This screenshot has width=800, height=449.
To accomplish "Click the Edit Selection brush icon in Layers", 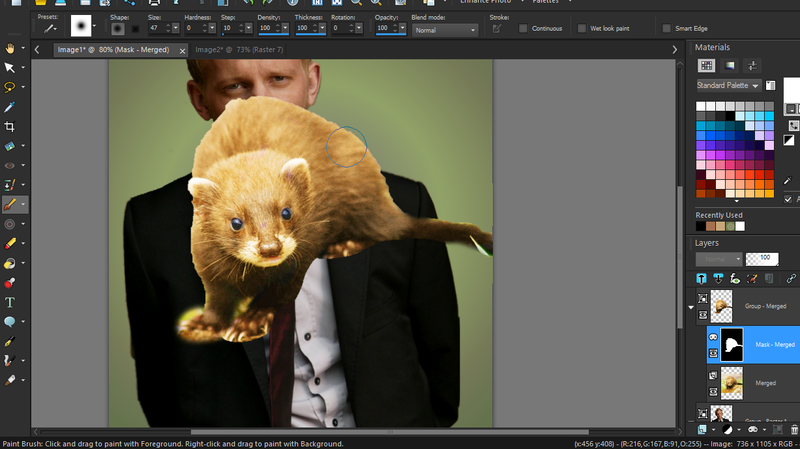I will click(752, 278).
